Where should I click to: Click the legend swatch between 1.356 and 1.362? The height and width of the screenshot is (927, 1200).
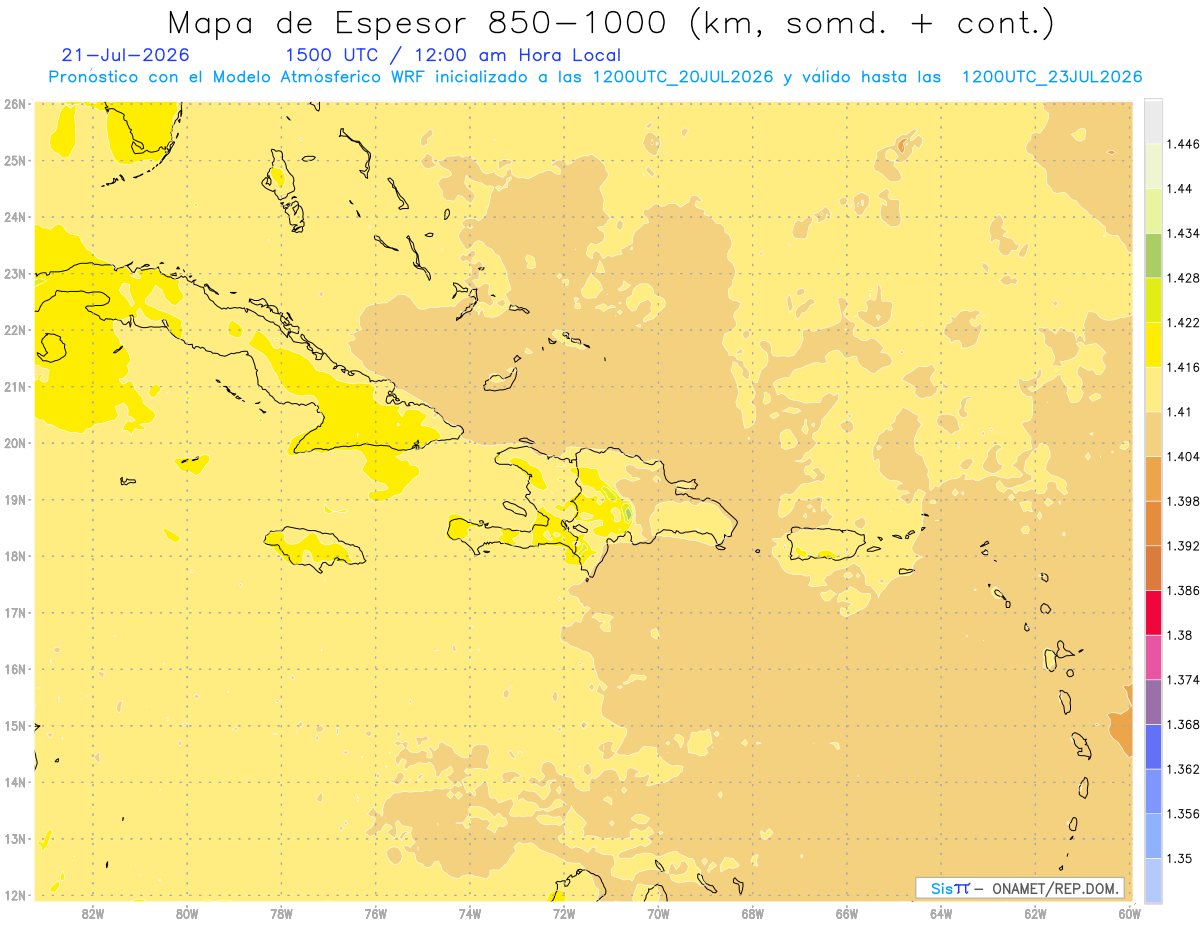point(1153,791)
